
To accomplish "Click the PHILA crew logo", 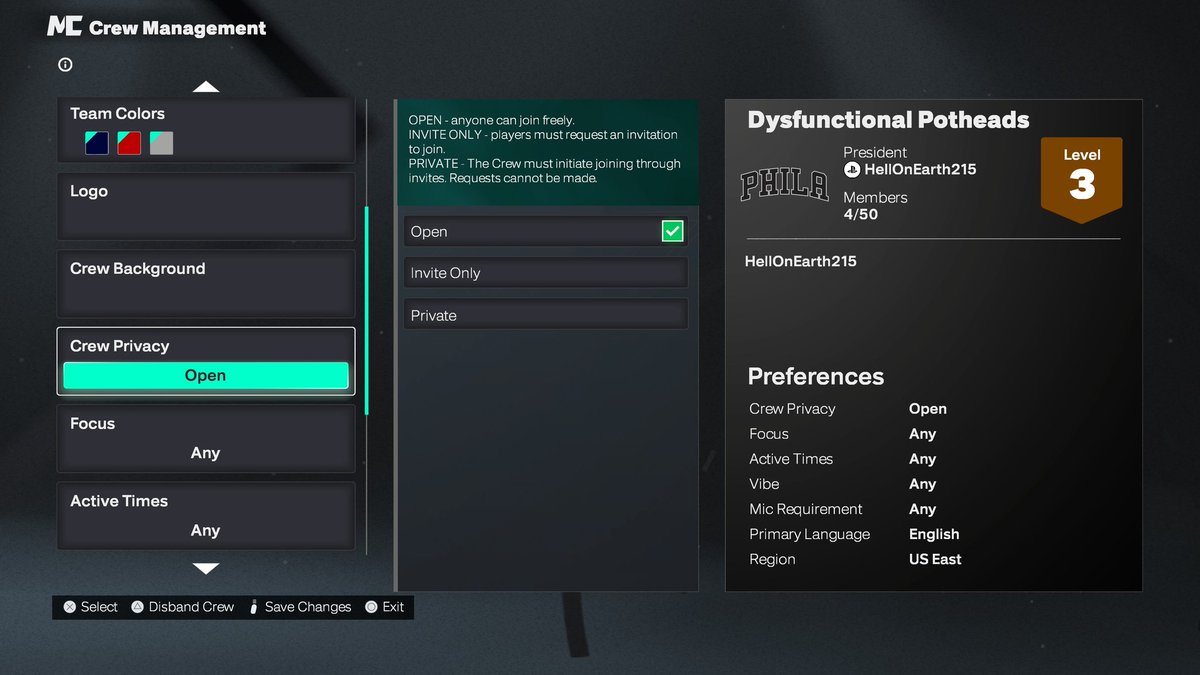I will tap(784, 185).
